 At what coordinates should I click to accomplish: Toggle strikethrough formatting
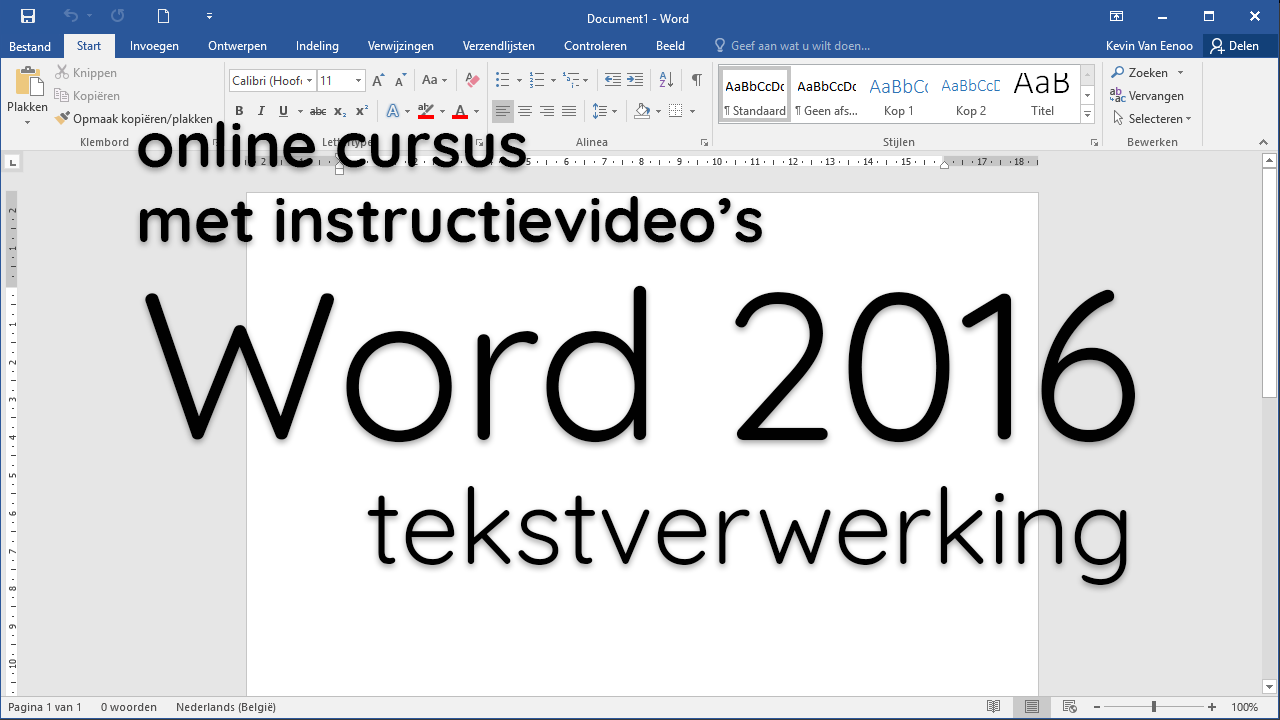(318, 111)
